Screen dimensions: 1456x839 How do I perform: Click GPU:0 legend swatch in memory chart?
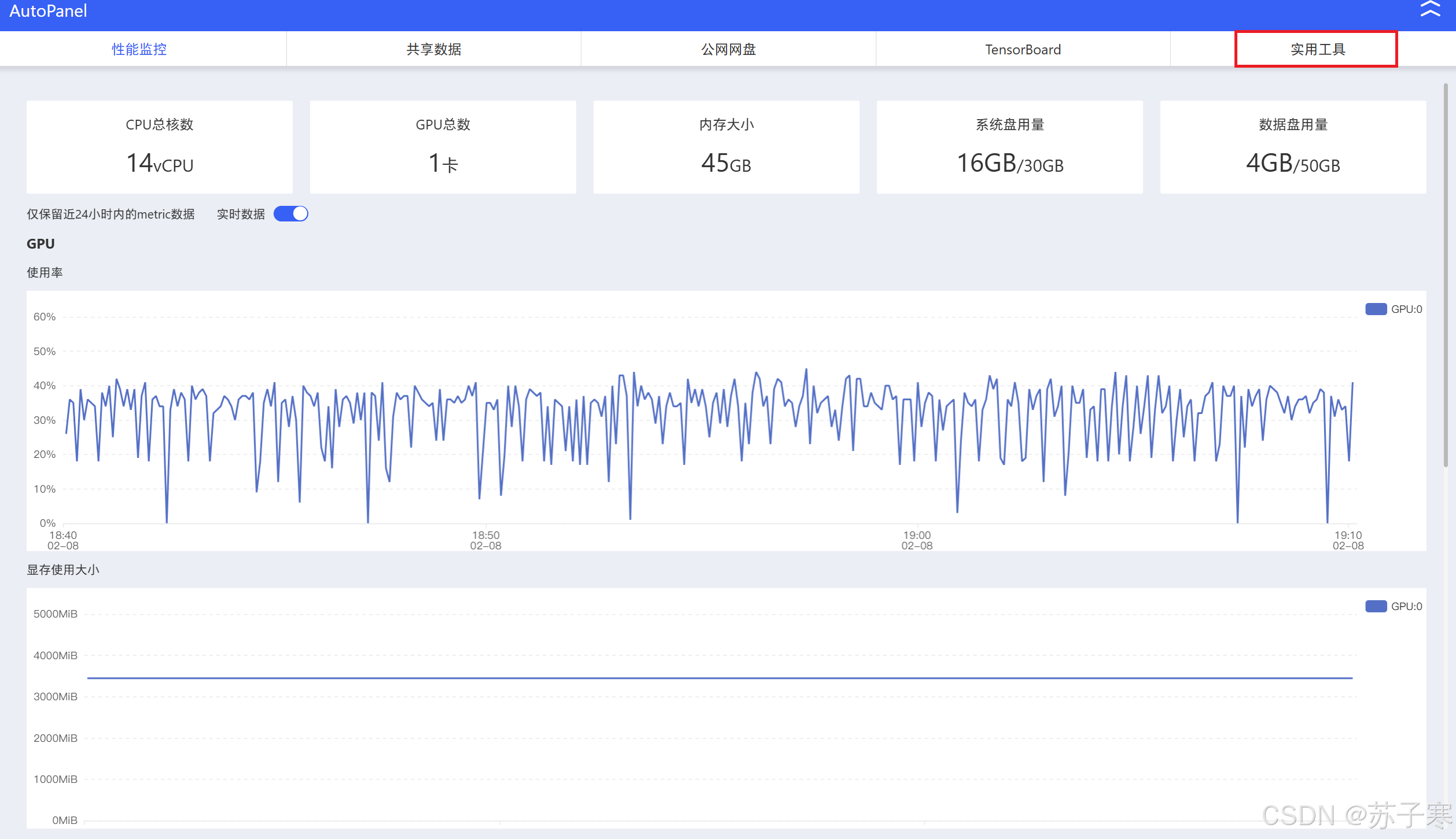(1376, 607)
